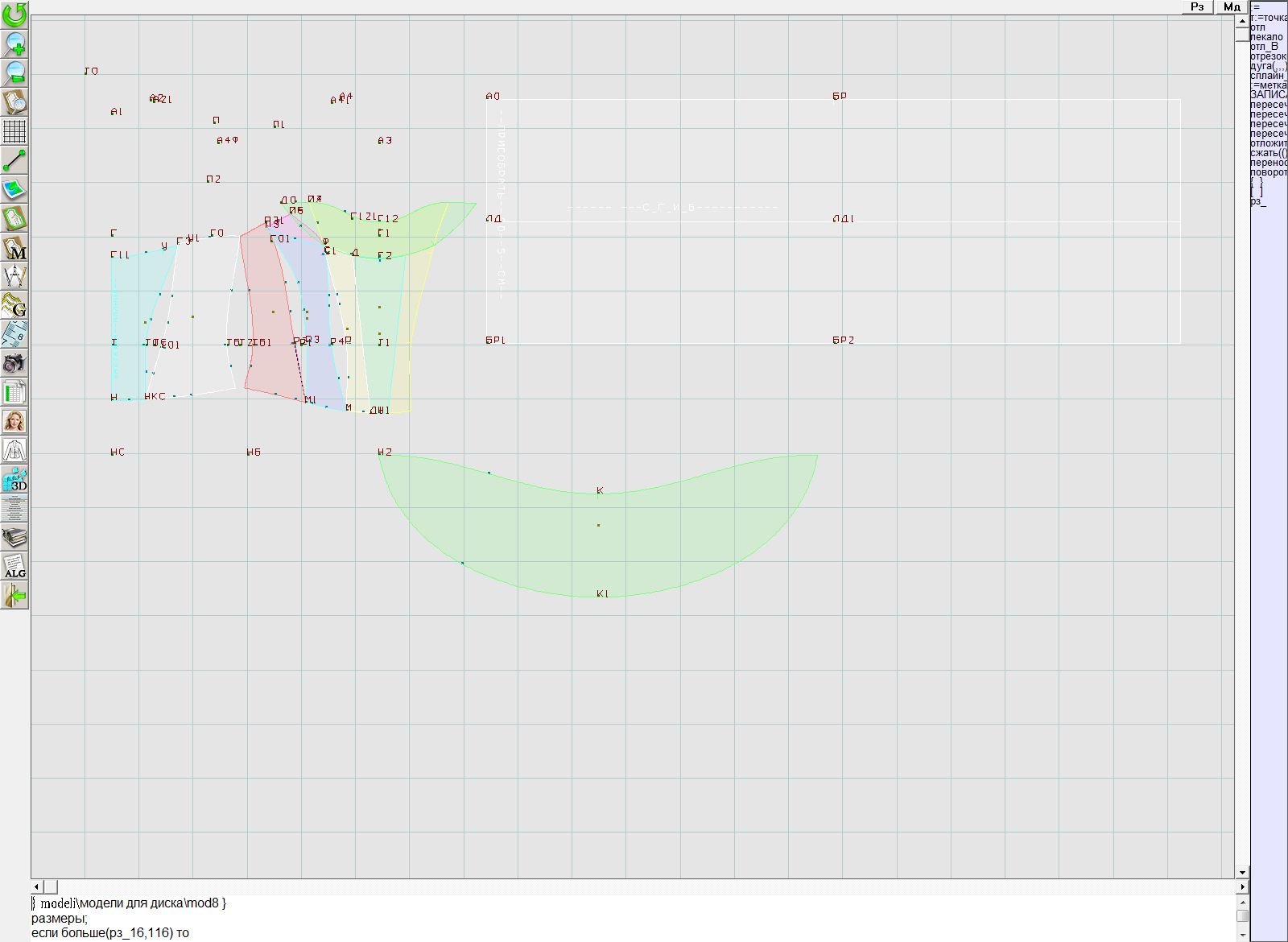Viewport: 1288px width, 942px height.
Task: Click the door exit icon with green arrow
Action: (14, 596)
